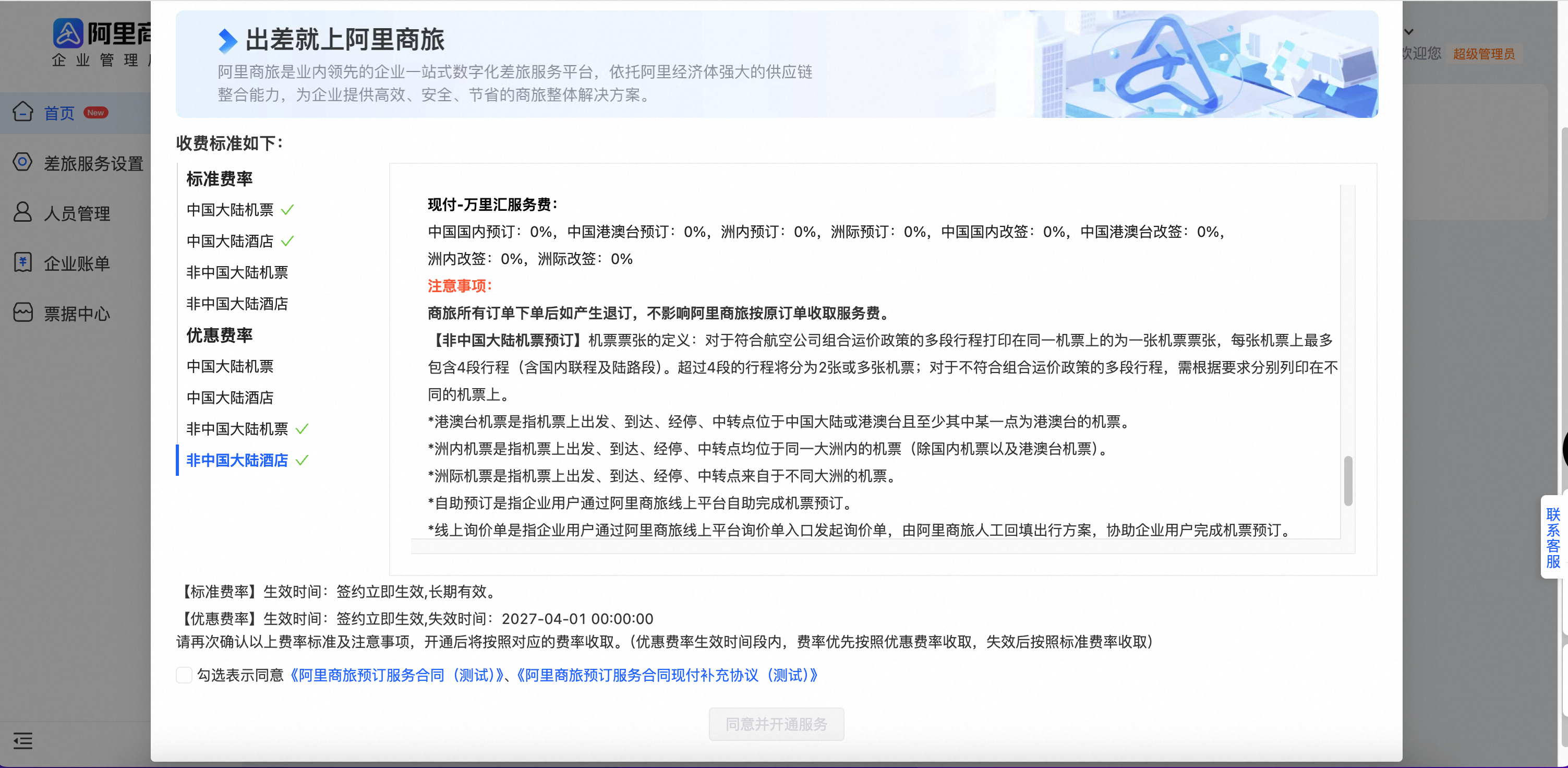This screenshot has width=1568, height=768.
Task: Click the blue arrow icon beside the banner title
Action: point(227,41)
